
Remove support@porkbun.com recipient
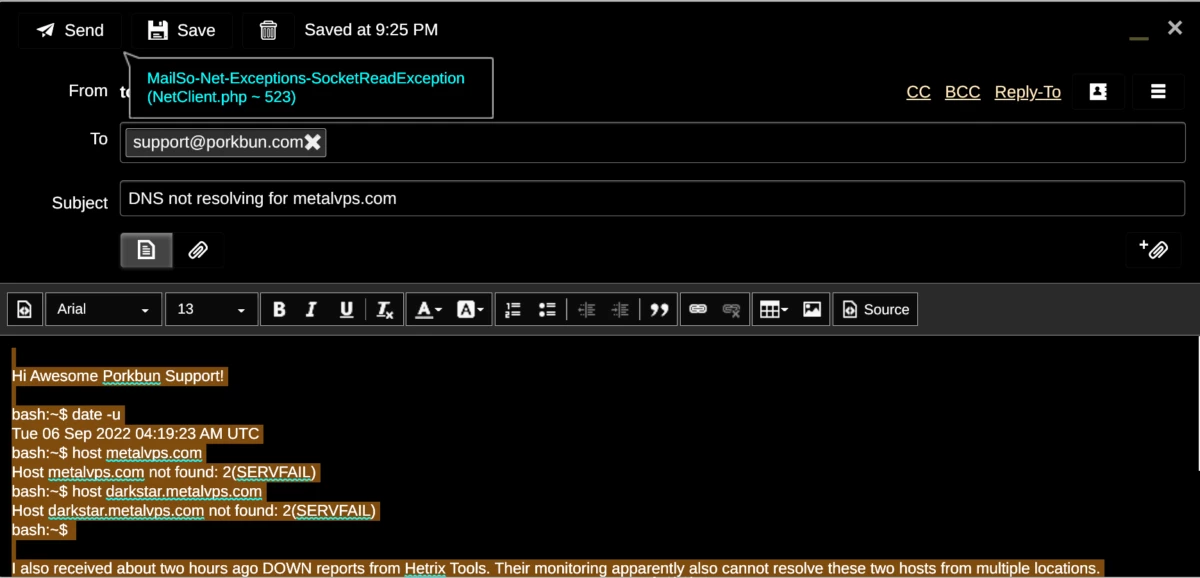coord(313,143)
